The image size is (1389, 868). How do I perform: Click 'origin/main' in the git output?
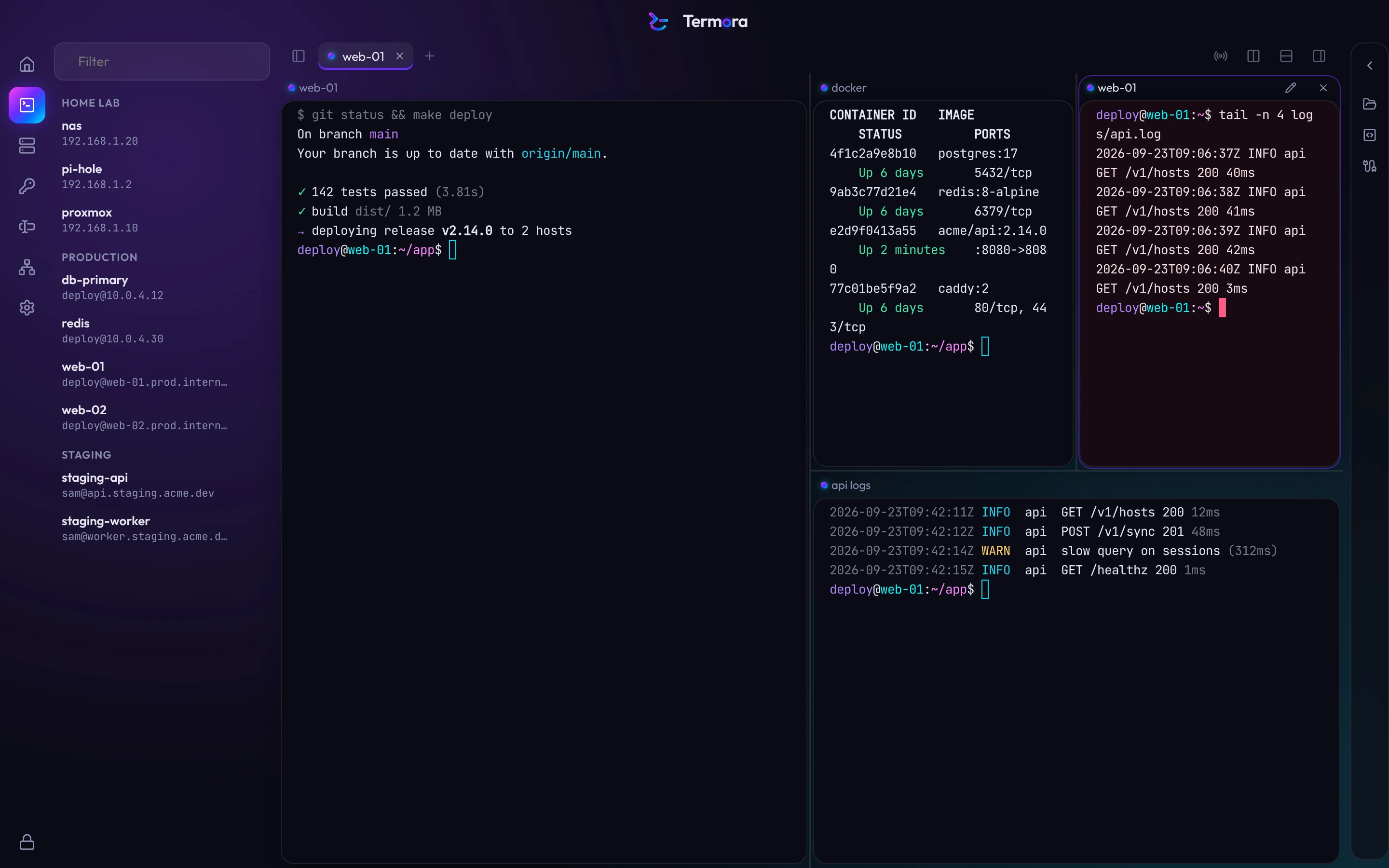click(561, 153)
